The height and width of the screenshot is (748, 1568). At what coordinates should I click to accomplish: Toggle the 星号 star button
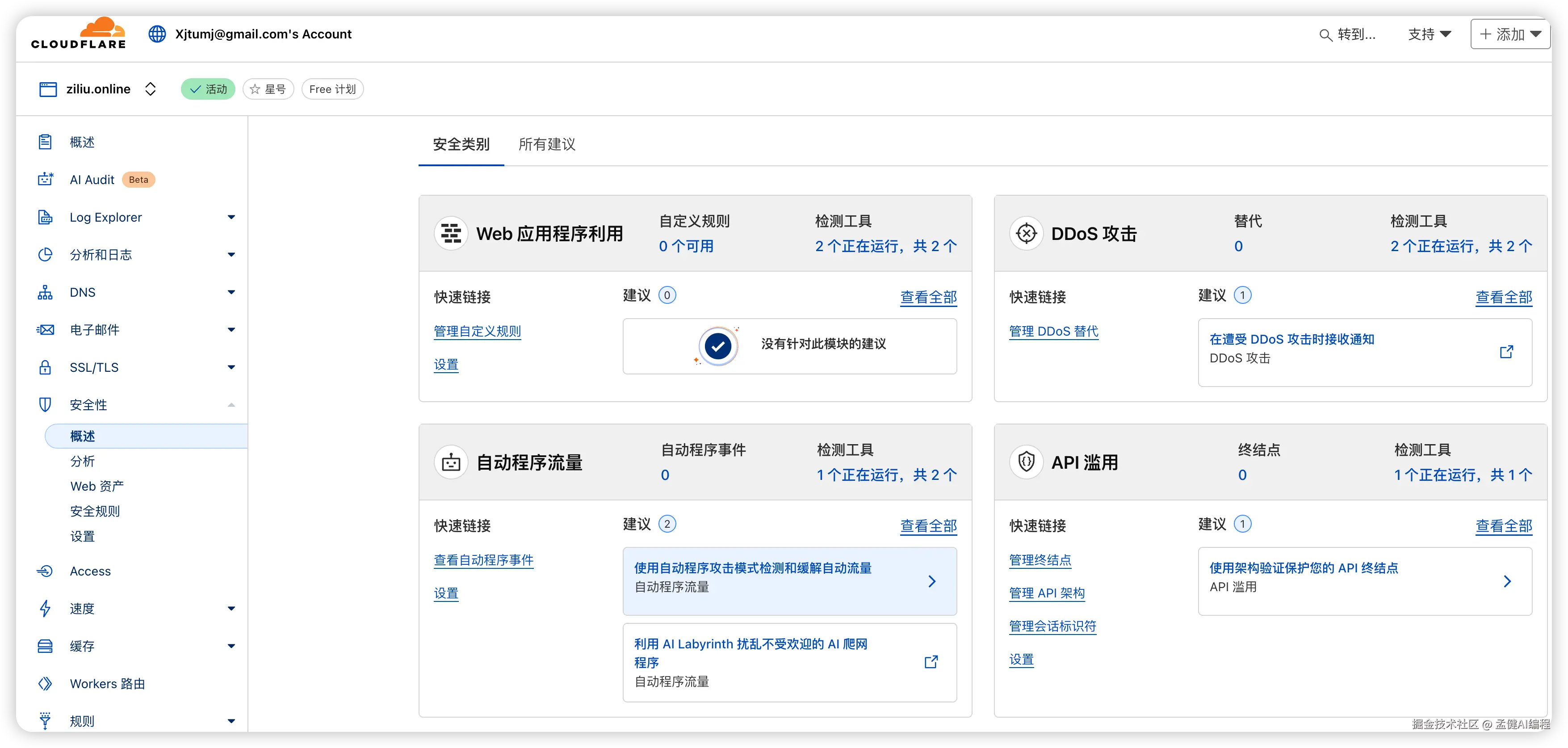pos(268,89)
